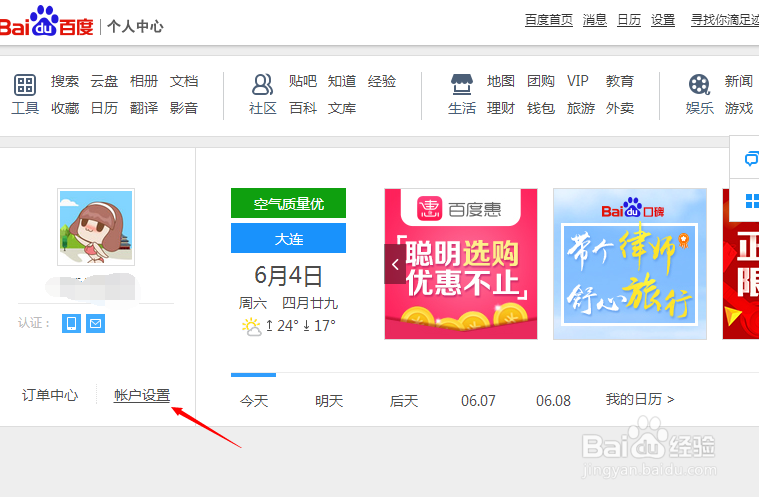Open 帐户设置 account settings
Image resolution: width=759 pixels, height=497 pixels.
pos(142,395)
